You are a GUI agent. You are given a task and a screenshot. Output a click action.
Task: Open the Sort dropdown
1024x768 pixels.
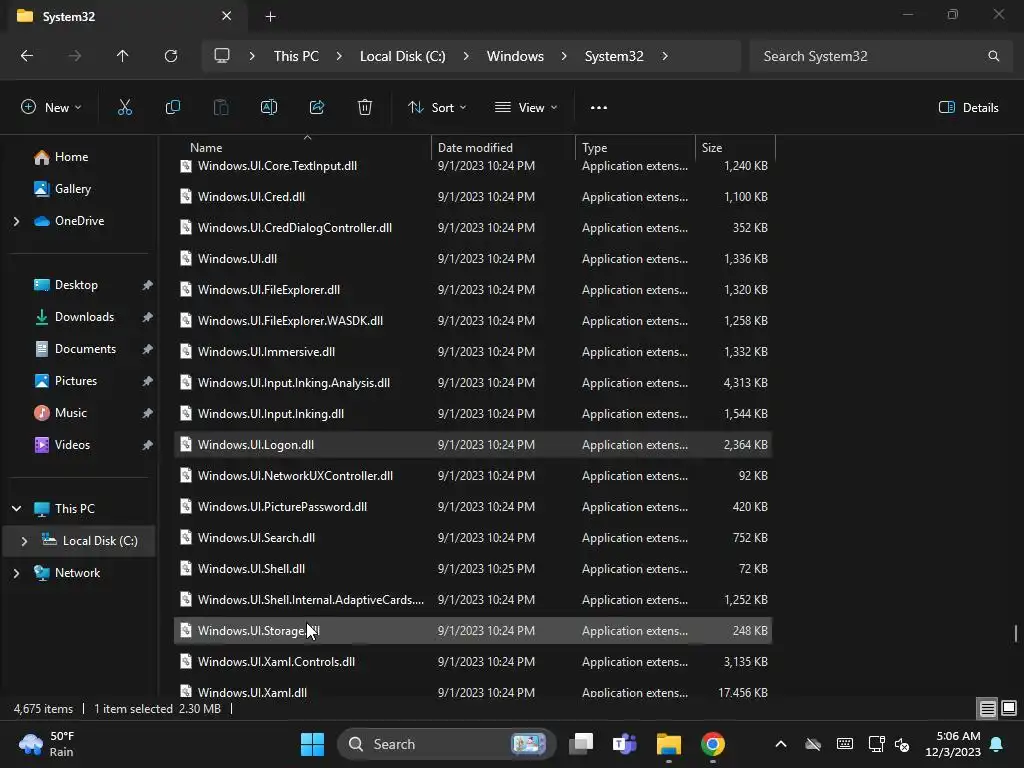(x=436, y=108)
